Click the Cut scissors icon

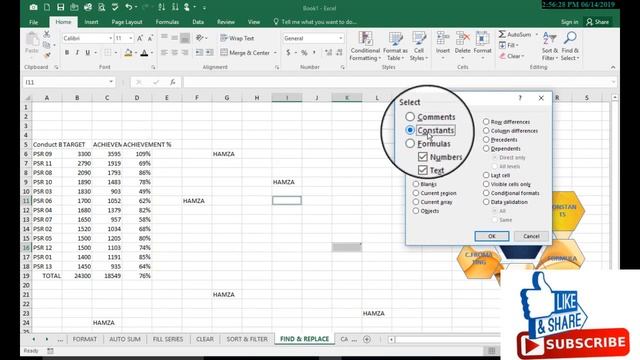[47, 34]
